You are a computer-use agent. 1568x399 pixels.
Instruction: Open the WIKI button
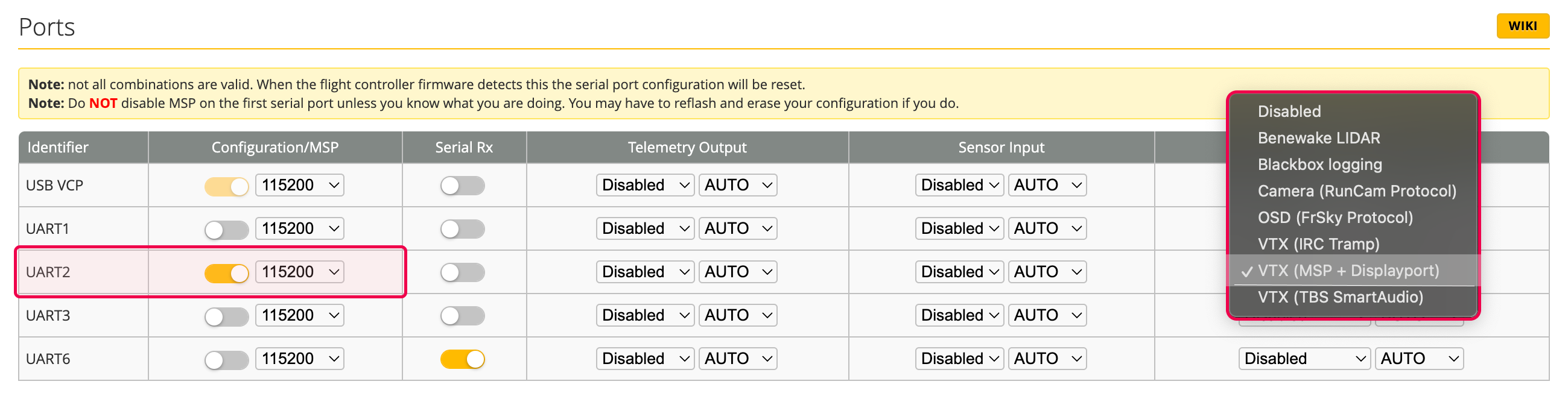[1522, 26]
